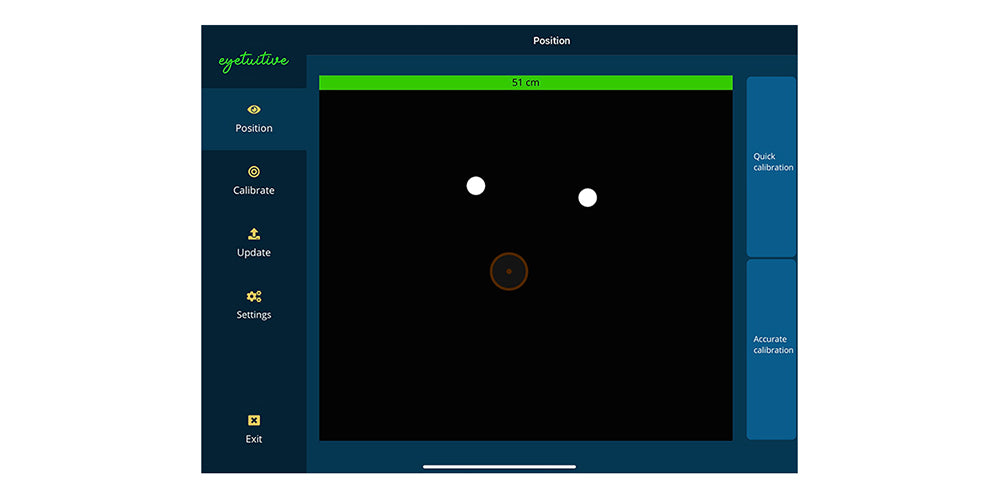This screenshot has height=500, width=1000.
Task: Click the white home indicator bar
Action: click(499, 466)
